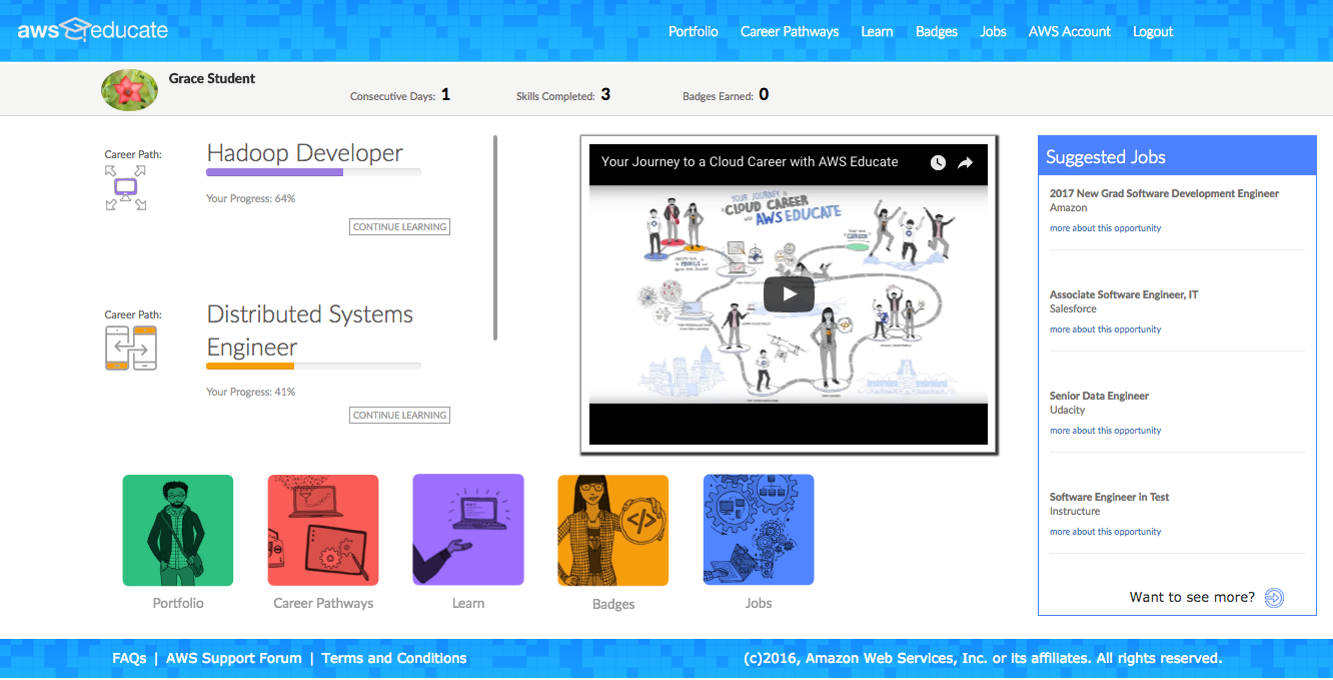Click the arrow icon beside Want to see more
The width and height of the screenshot is (1333, 680).
coord(1274,598)
